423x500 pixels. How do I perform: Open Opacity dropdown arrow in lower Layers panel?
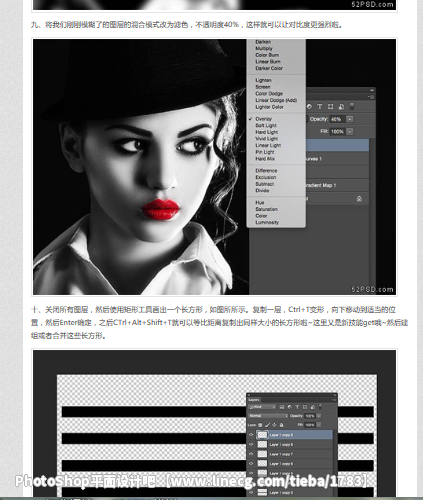(x=319, y=416)
